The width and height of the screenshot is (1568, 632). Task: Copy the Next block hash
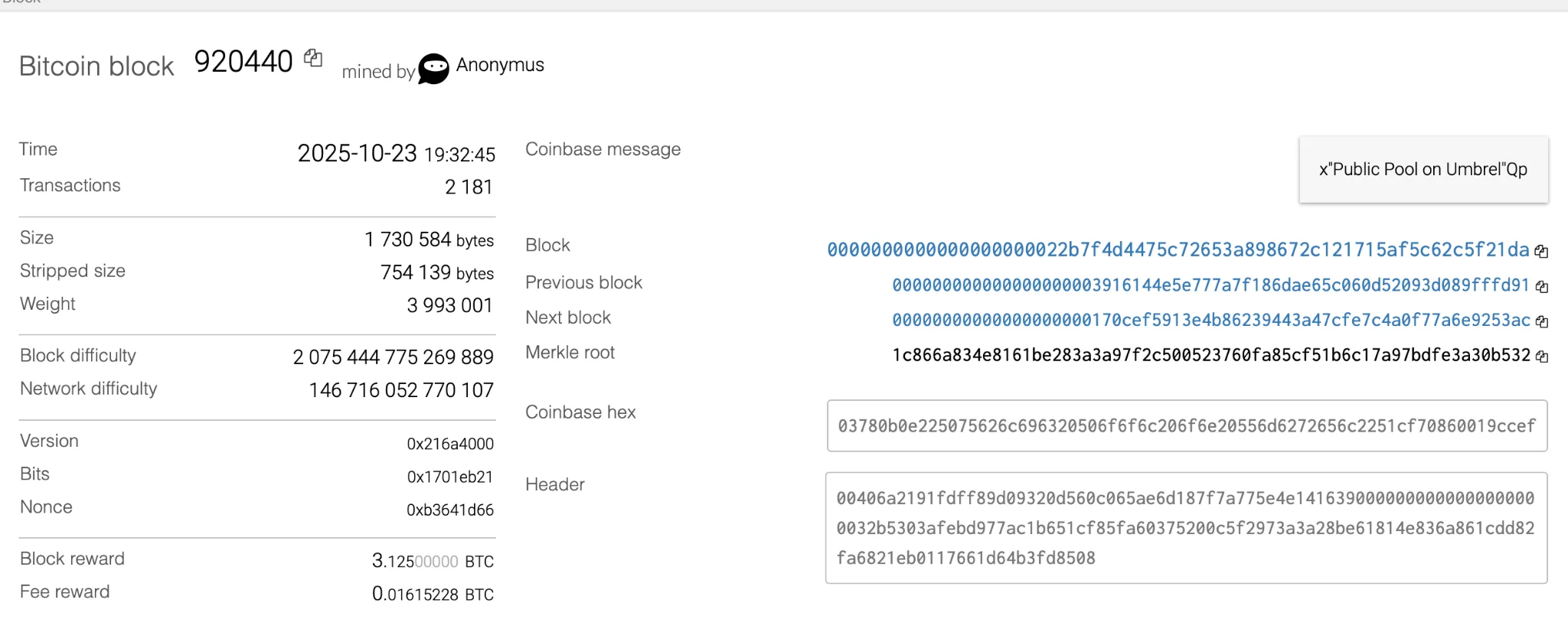pyautogui.click(x=1541, y=321)
